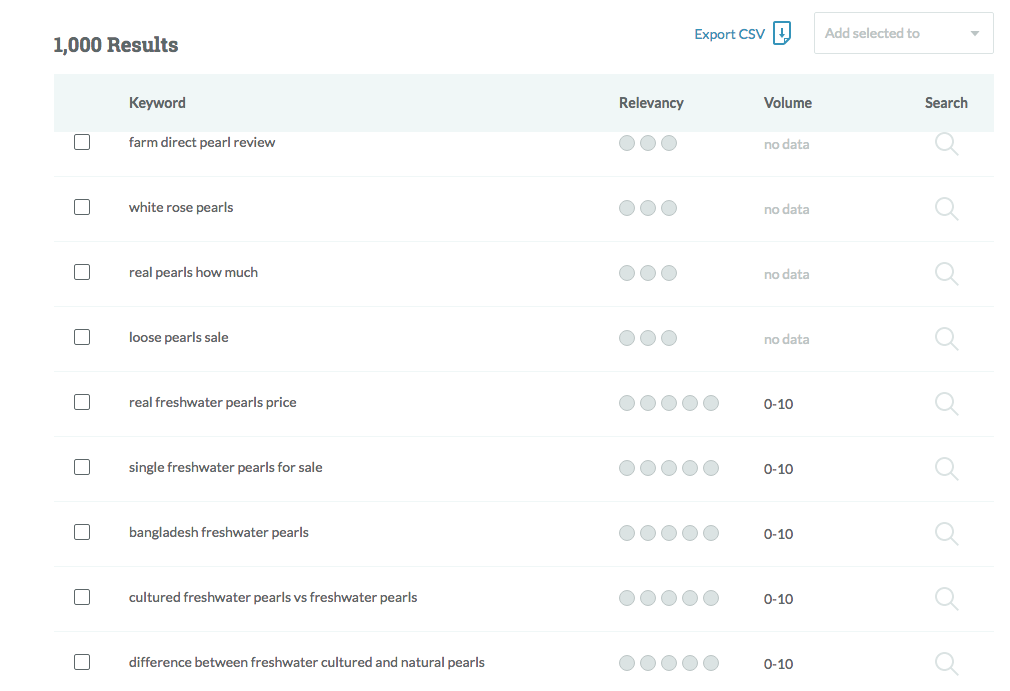
Task: Tick checkbox for bangladesh freshwater pearls
Action: [82, 532]
